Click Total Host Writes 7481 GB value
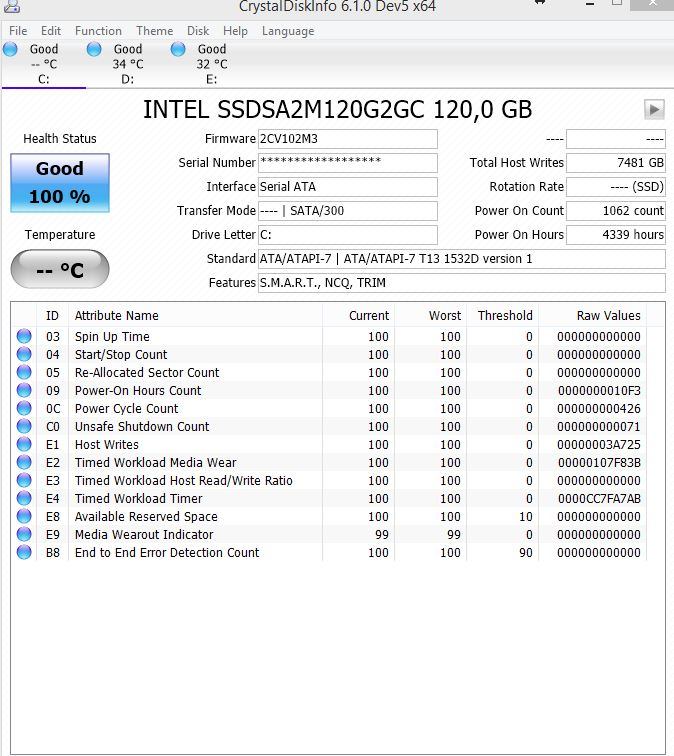Viewport: 674px width, 756px height. [x=616, y=163]
